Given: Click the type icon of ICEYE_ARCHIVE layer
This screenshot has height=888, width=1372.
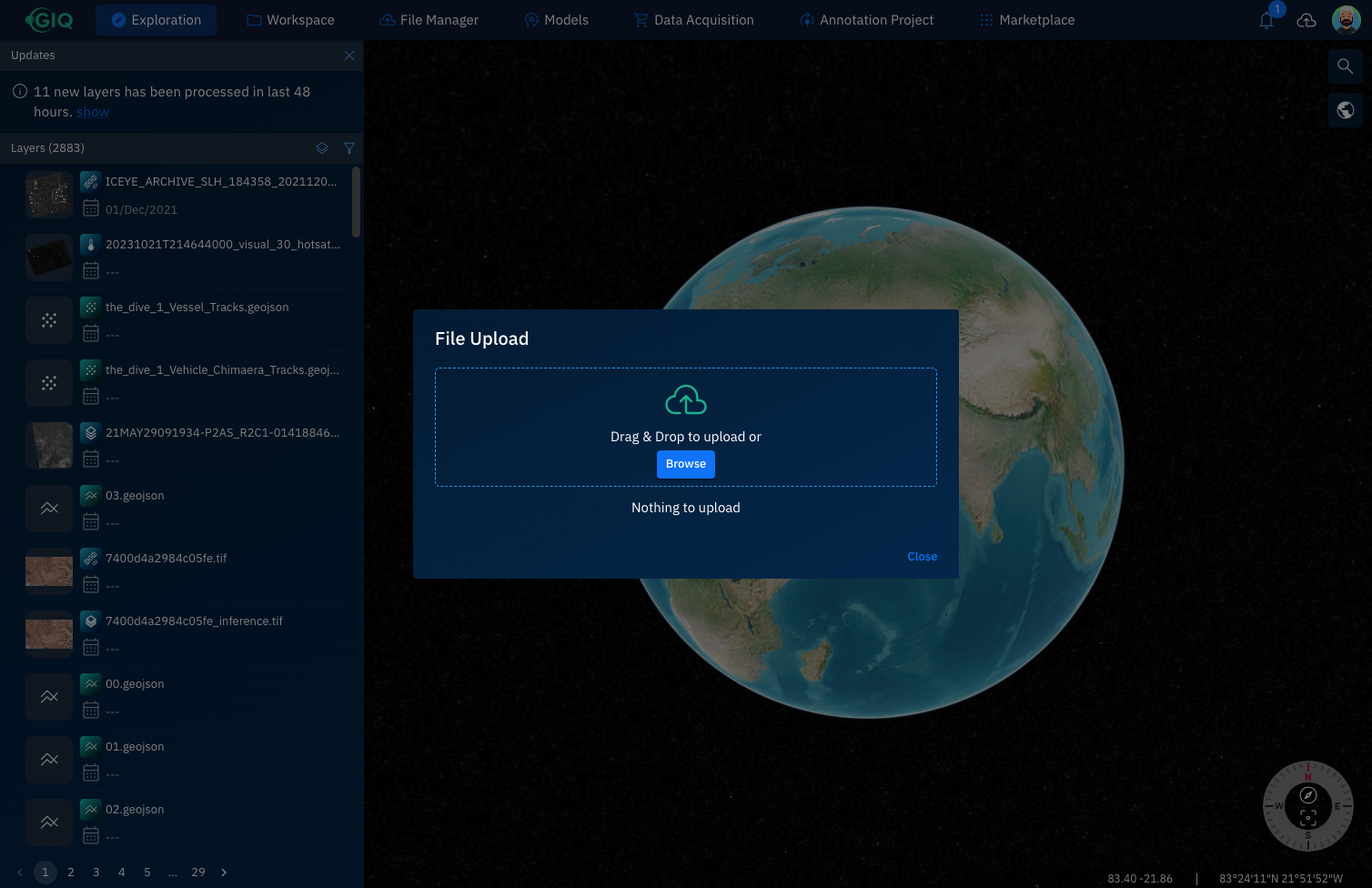Looking at the screenshot, I should pos(90,182).
